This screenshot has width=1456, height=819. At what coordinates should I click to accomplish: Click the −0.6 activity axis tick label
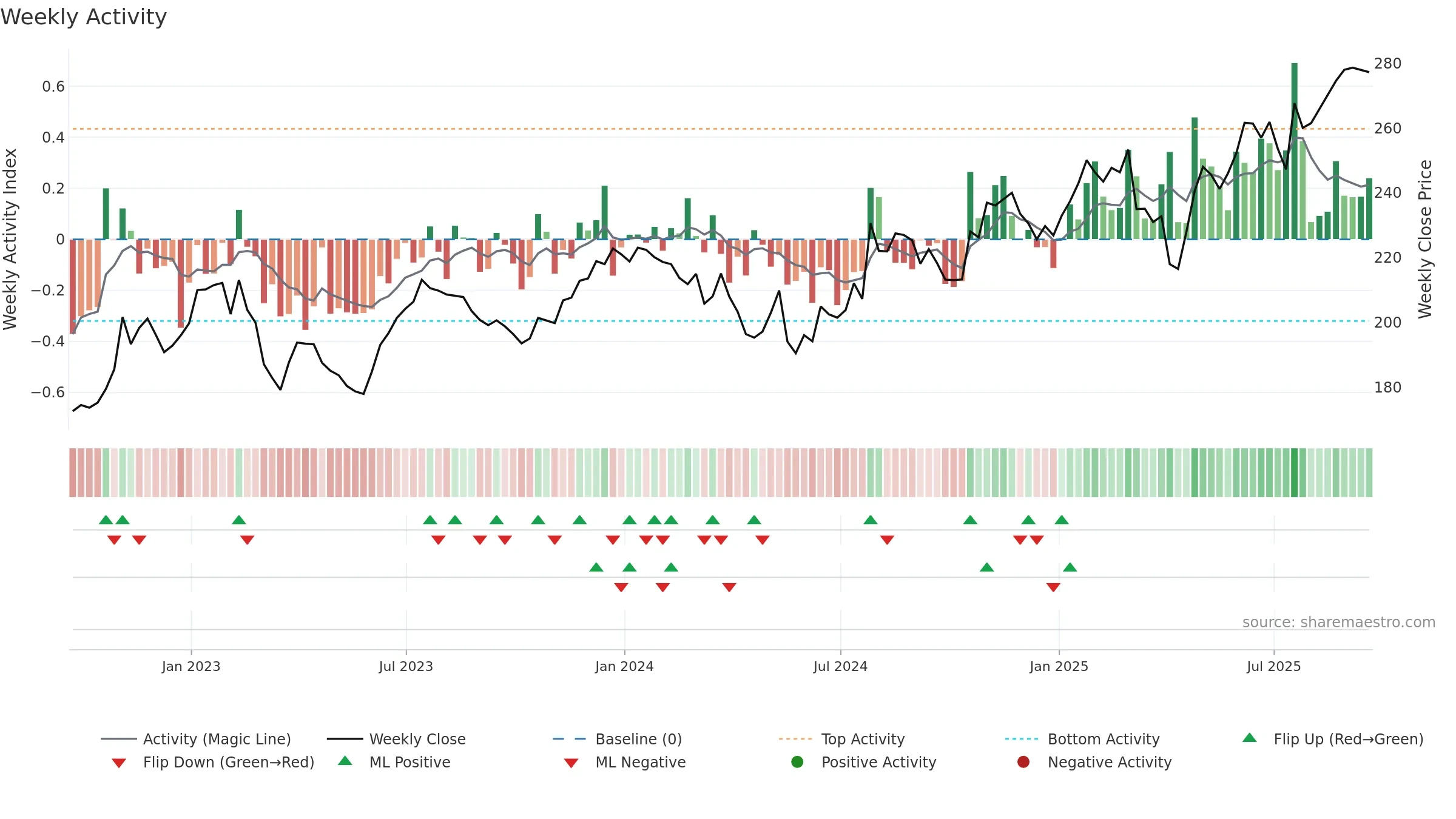(x=48, y=393)
